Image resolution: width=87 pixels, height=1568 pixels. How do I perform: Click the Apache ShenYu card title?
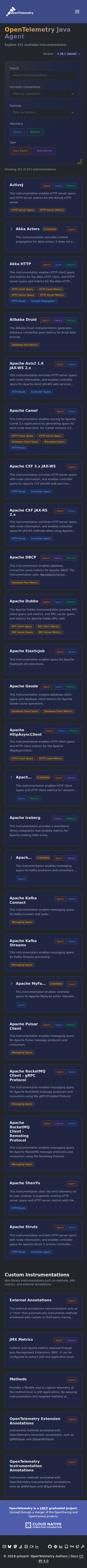25,1183
